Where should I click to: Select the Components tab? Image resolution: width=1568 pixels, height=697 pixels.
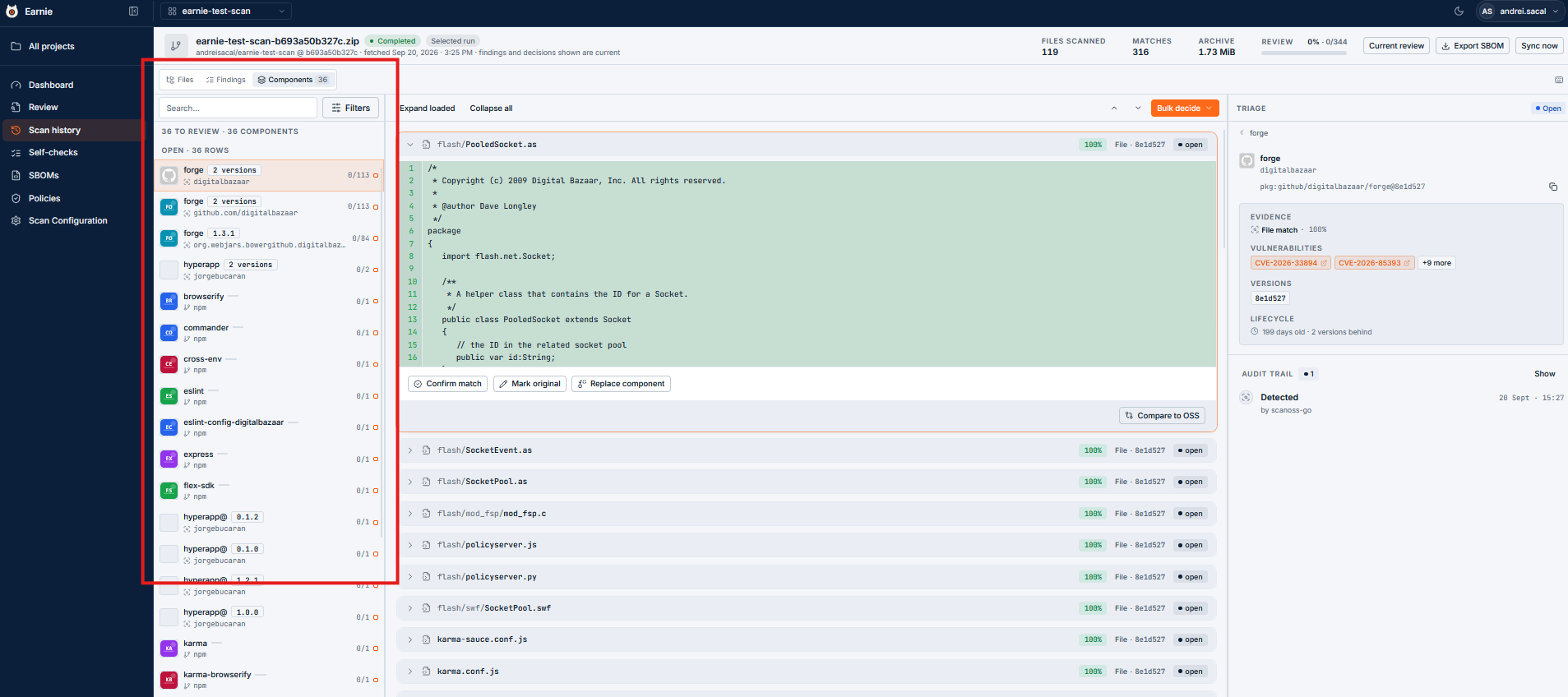(294, 80)
